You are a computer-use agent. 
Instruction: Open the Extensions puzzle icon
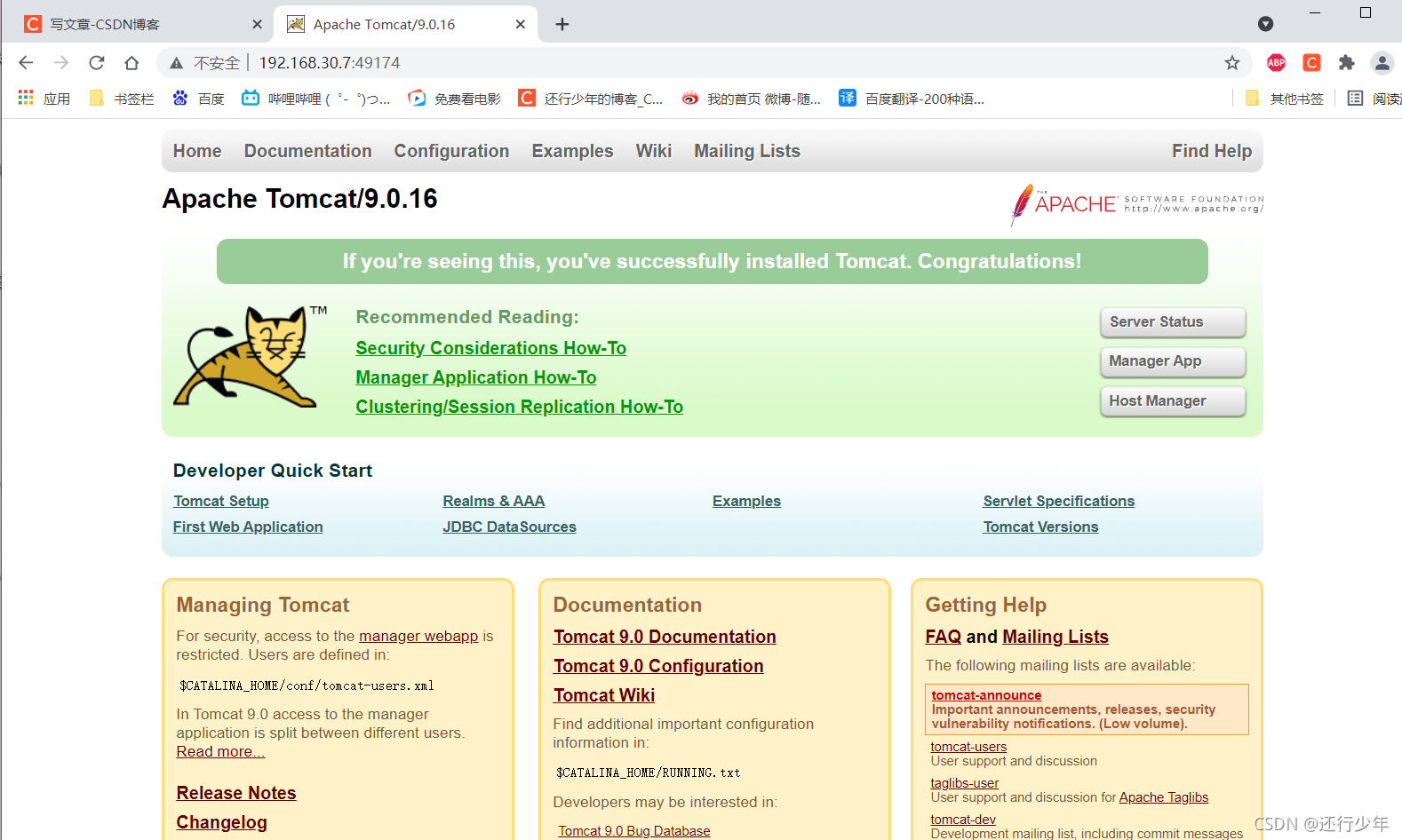(x=1347, y=62)
